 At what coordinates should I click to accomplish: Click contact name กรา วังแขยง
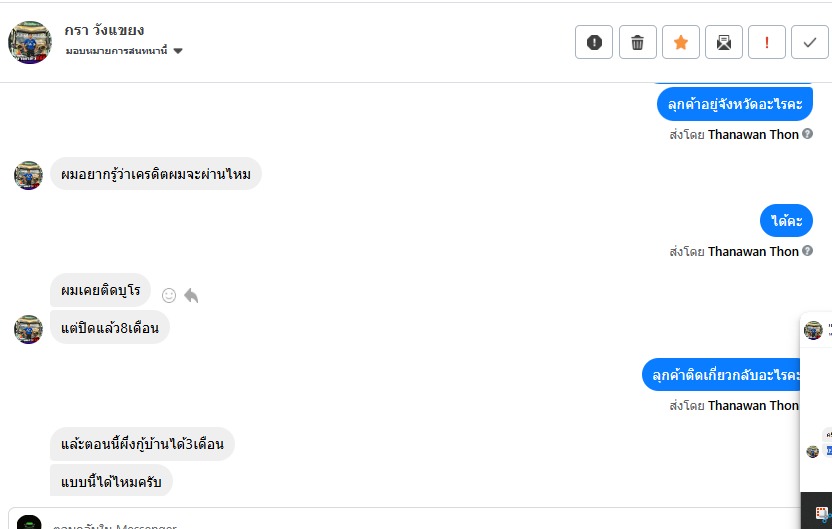[104, 30]
